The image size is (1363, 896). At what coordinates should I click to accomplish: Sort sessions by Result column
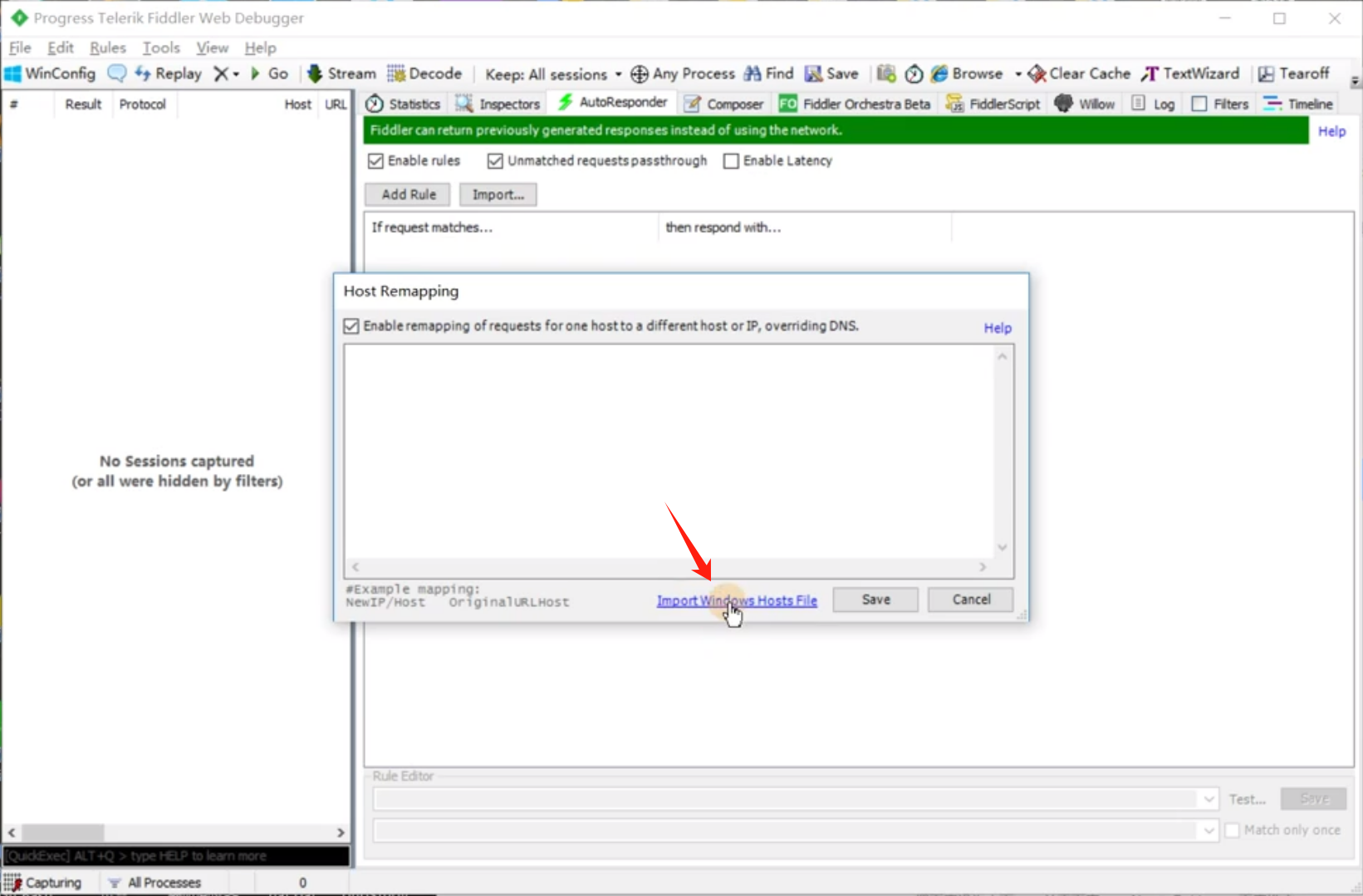click(x=83, y=104)
